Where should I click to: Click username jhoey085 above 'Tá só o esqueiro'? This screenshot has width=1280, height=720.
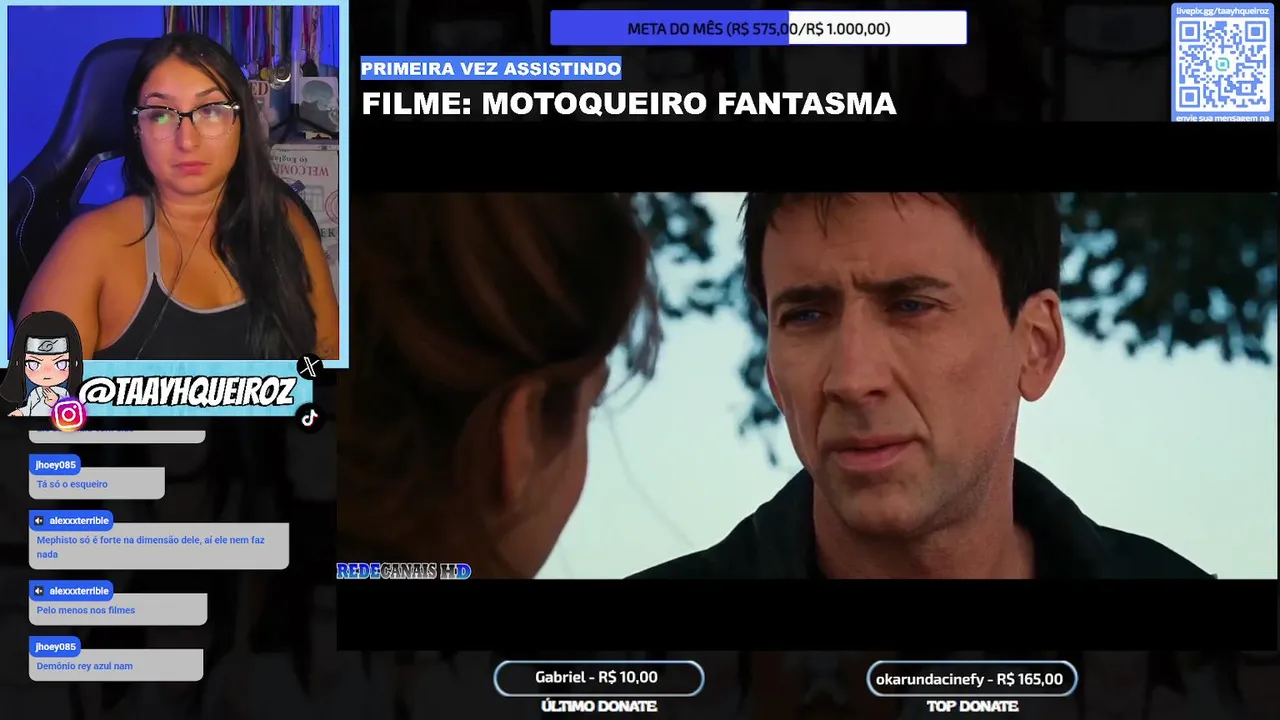coord(55,465)
